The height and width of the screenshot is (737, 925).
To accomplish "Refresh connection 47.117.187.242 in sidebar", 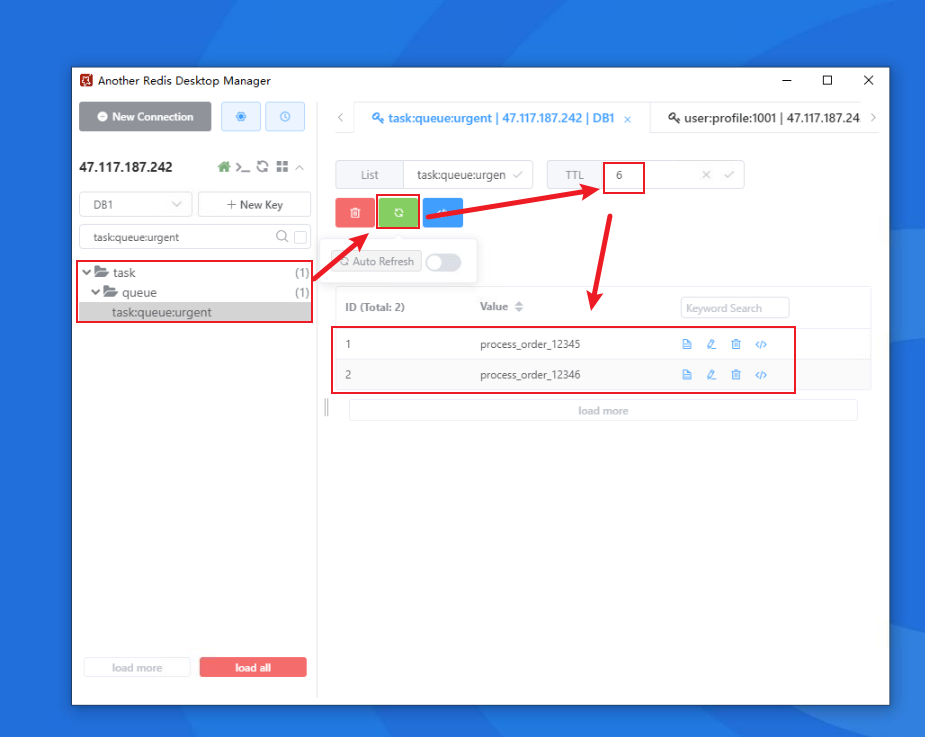I will 263,167.
